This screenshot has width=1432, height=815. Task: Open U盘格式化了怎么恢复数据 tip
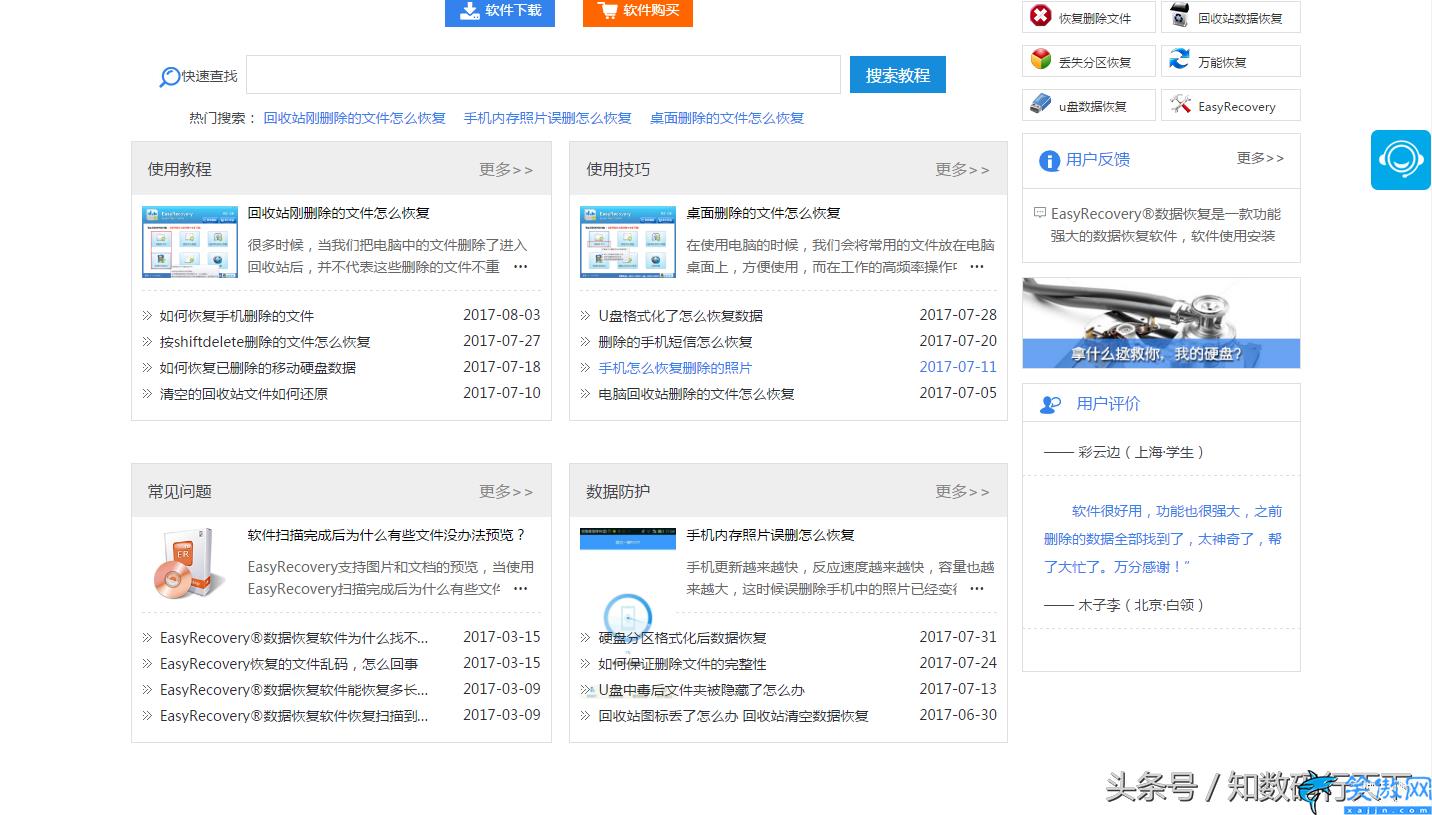(681, 316)
